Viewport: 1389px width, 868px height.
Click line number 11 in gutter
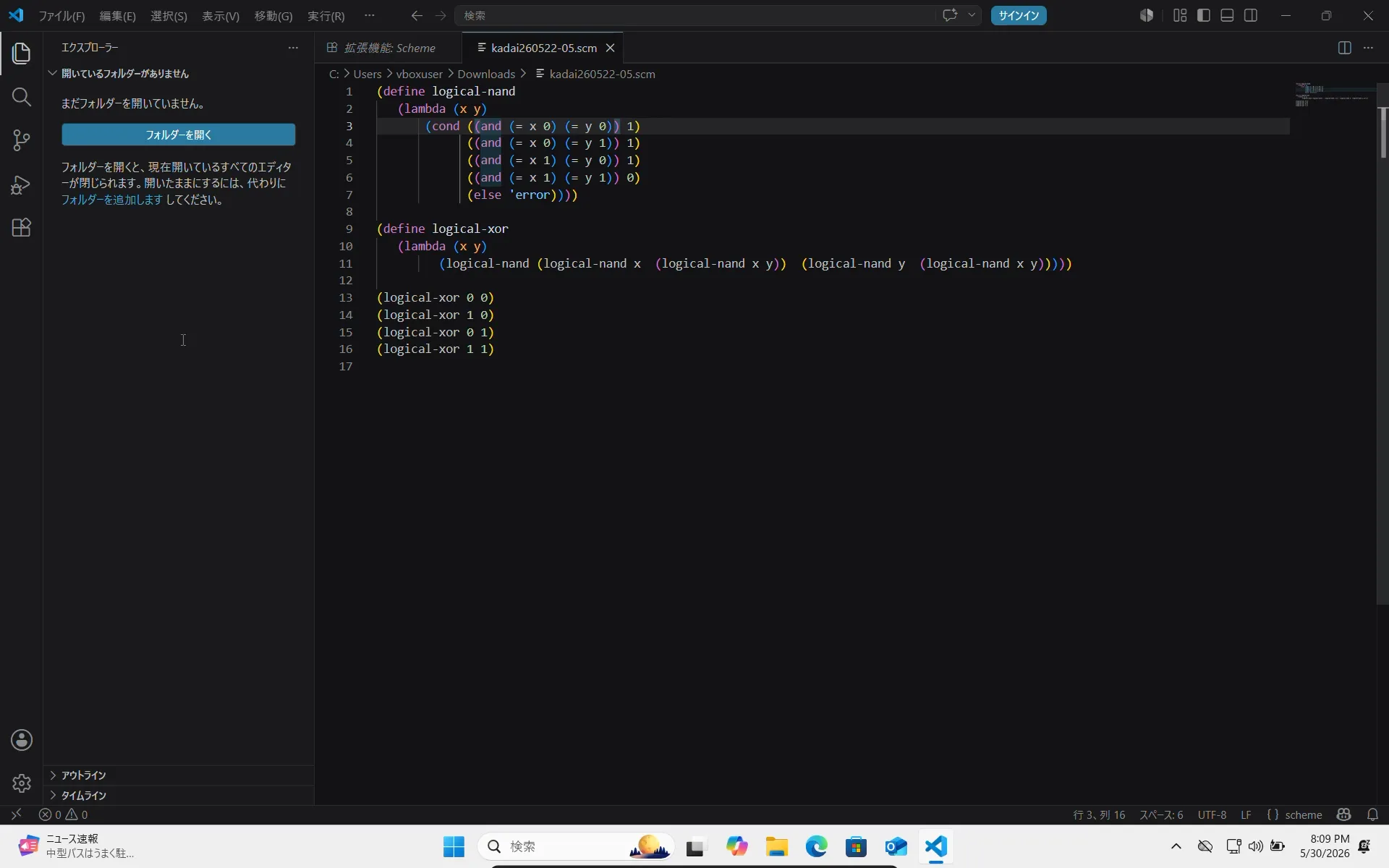346,263
